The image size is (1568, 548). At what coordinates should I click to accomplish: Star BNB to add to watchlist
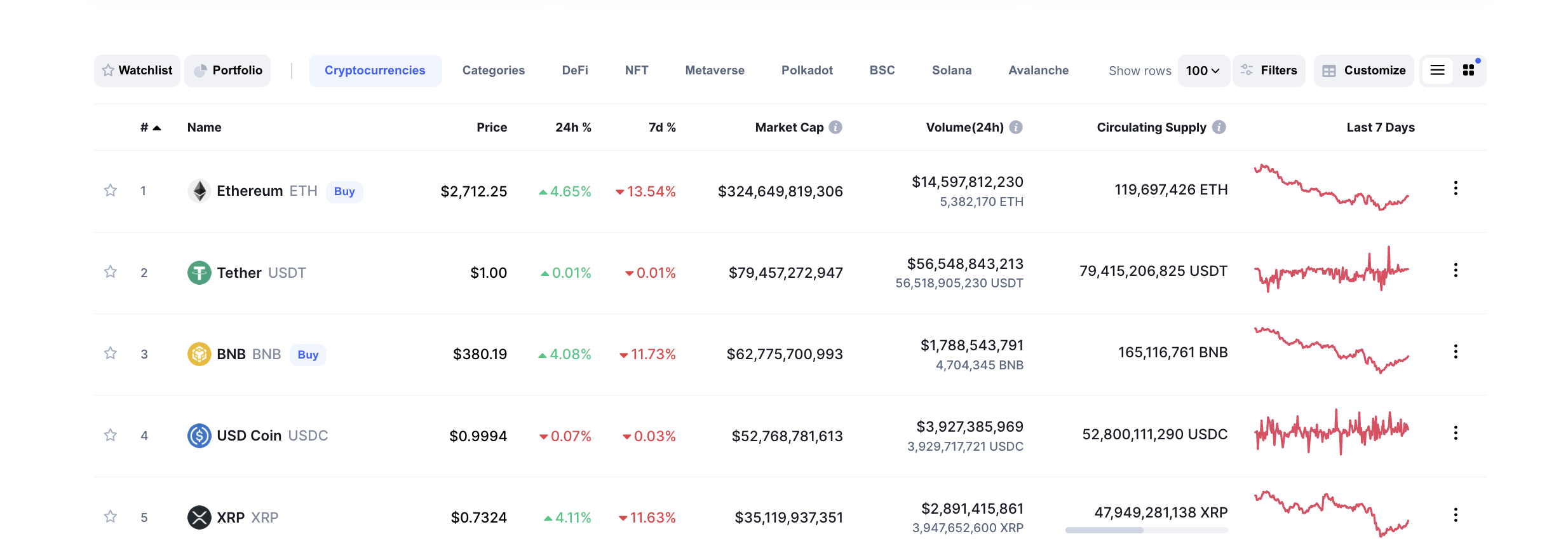coord(111,353)
